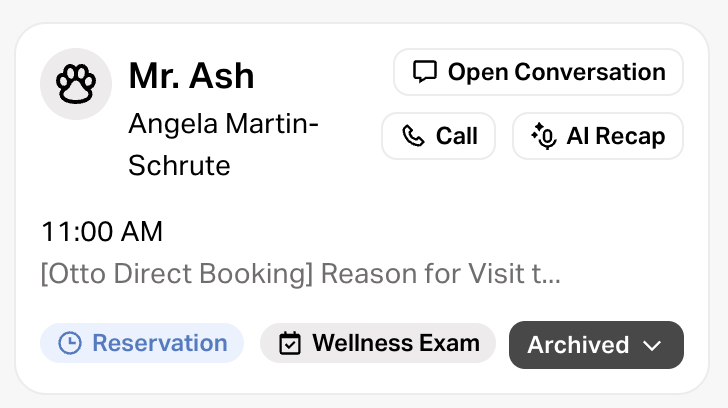Open the Archived status dropdown
The image size is (728, 408).
pos(596,345)
